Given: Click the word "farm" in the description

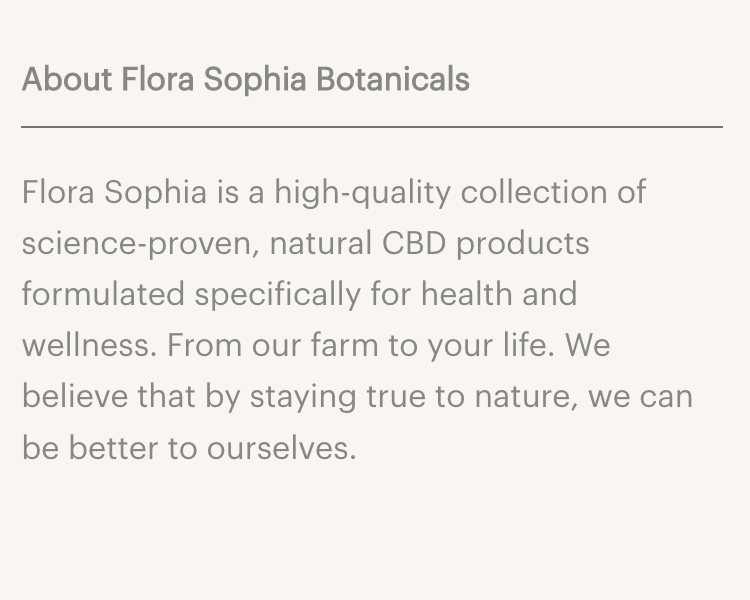Looking at the screenshot, I should [345, 345].
